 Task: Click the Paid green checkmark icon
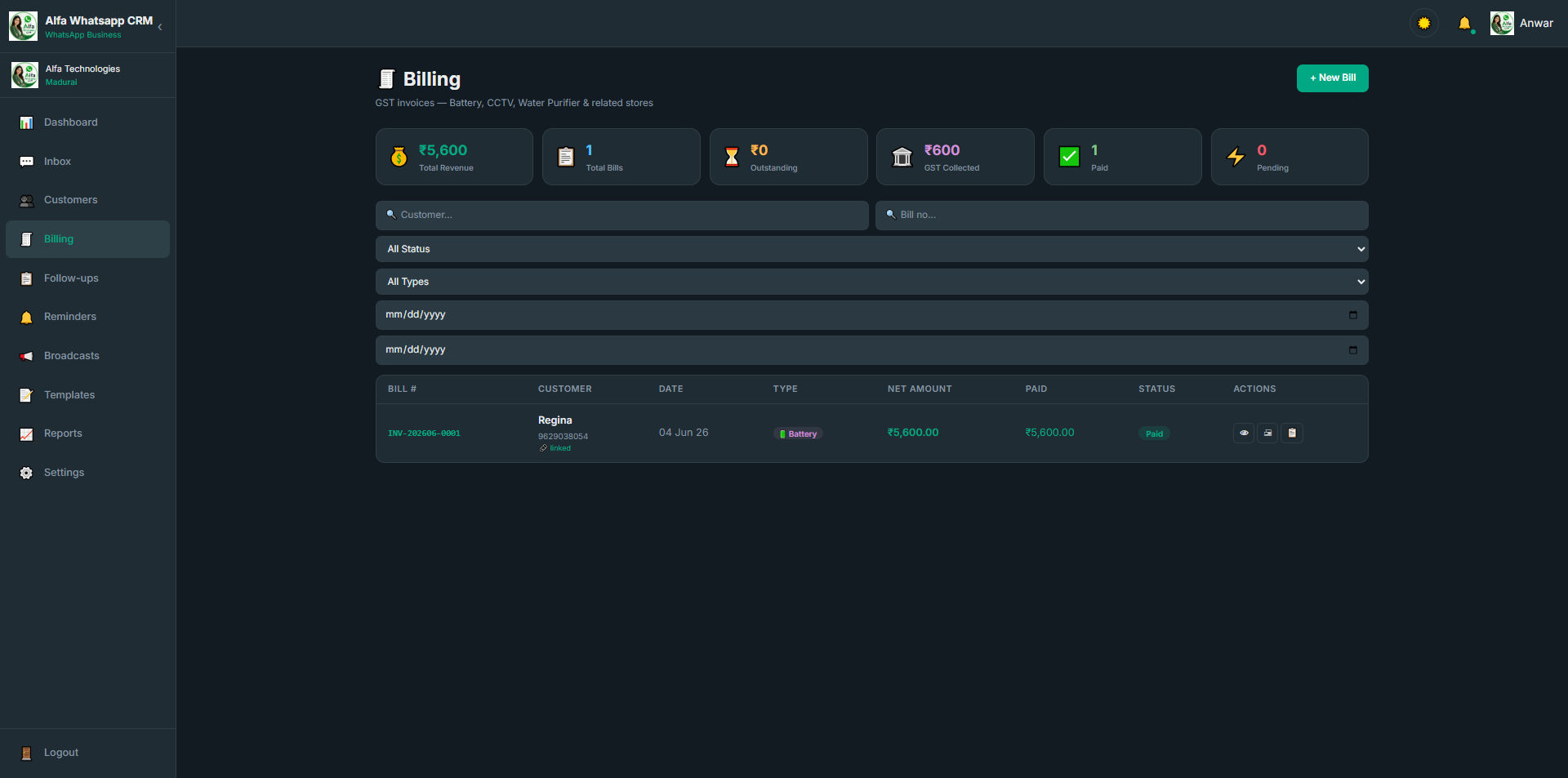[1069, 156]
